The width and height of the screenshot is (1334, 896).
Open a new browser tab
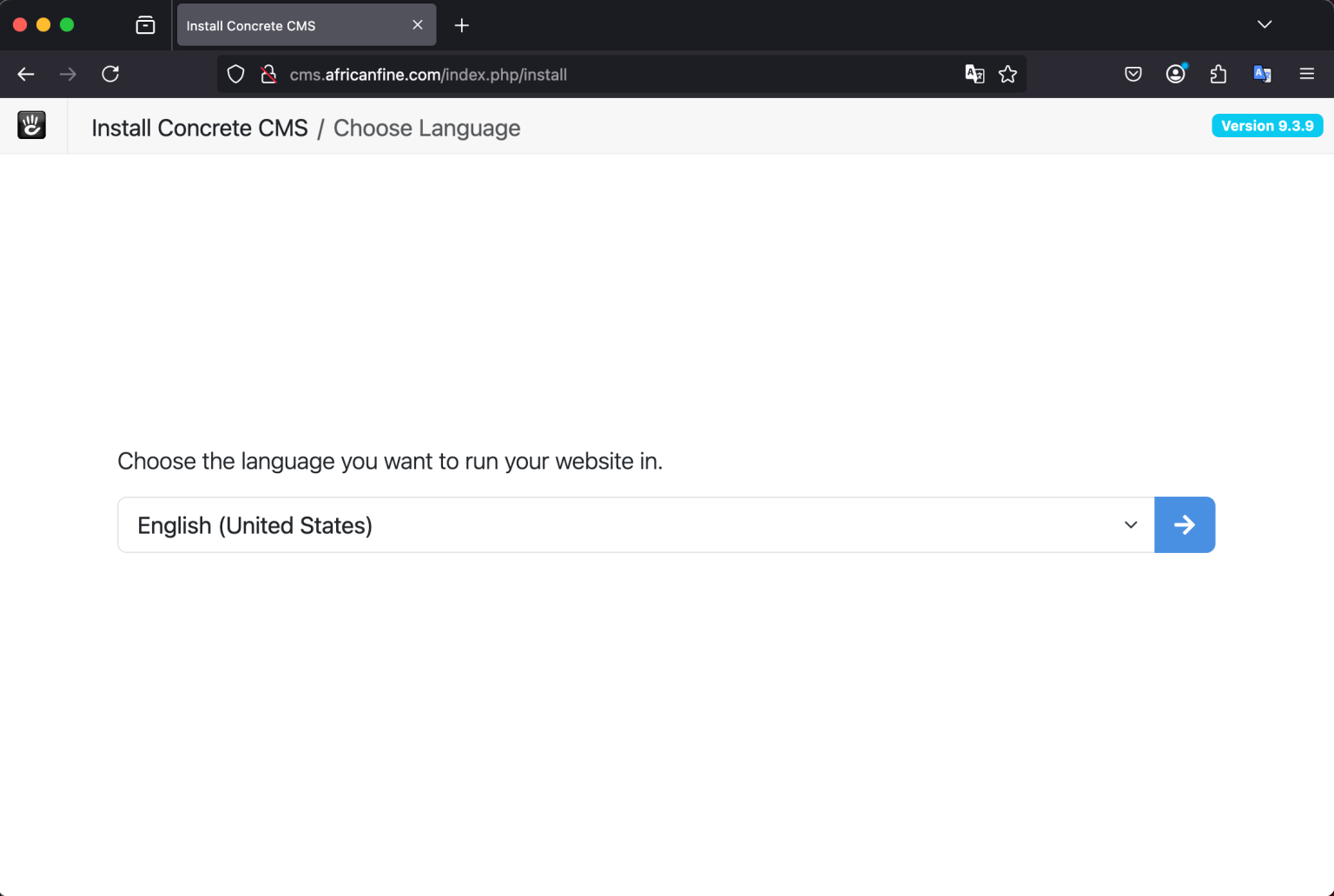click(x=462, y=26)
